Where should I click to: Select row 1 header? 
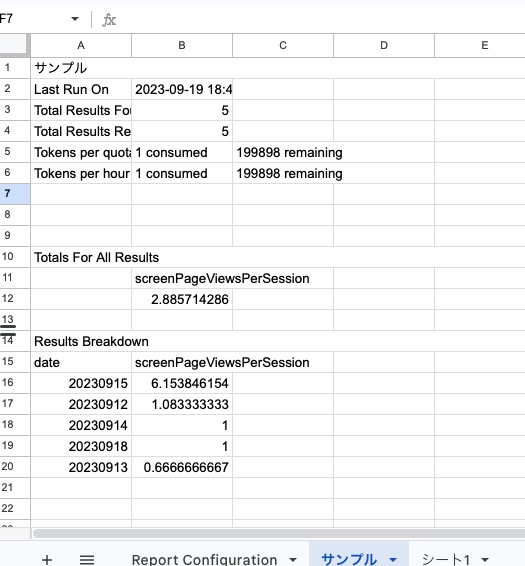click(15, 68)
